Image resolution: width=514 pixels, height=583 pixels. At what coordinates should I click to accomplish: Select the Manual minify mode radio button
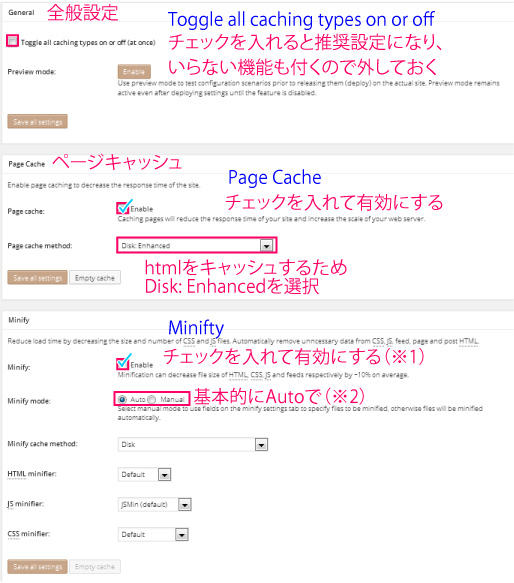coord(152,399)
